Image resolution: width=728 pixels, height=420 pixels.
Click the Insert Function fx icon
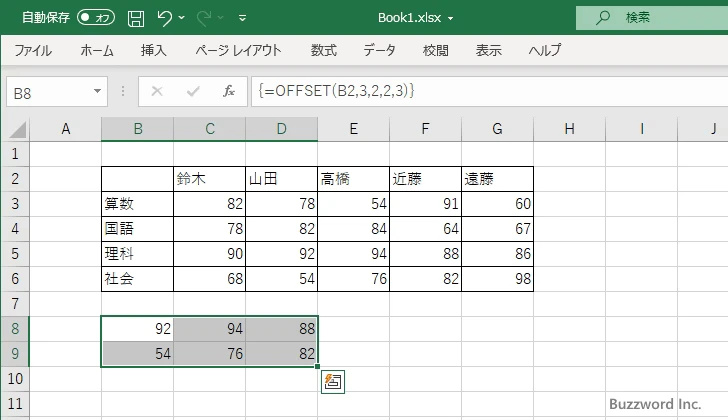click(x=228, y=91)
